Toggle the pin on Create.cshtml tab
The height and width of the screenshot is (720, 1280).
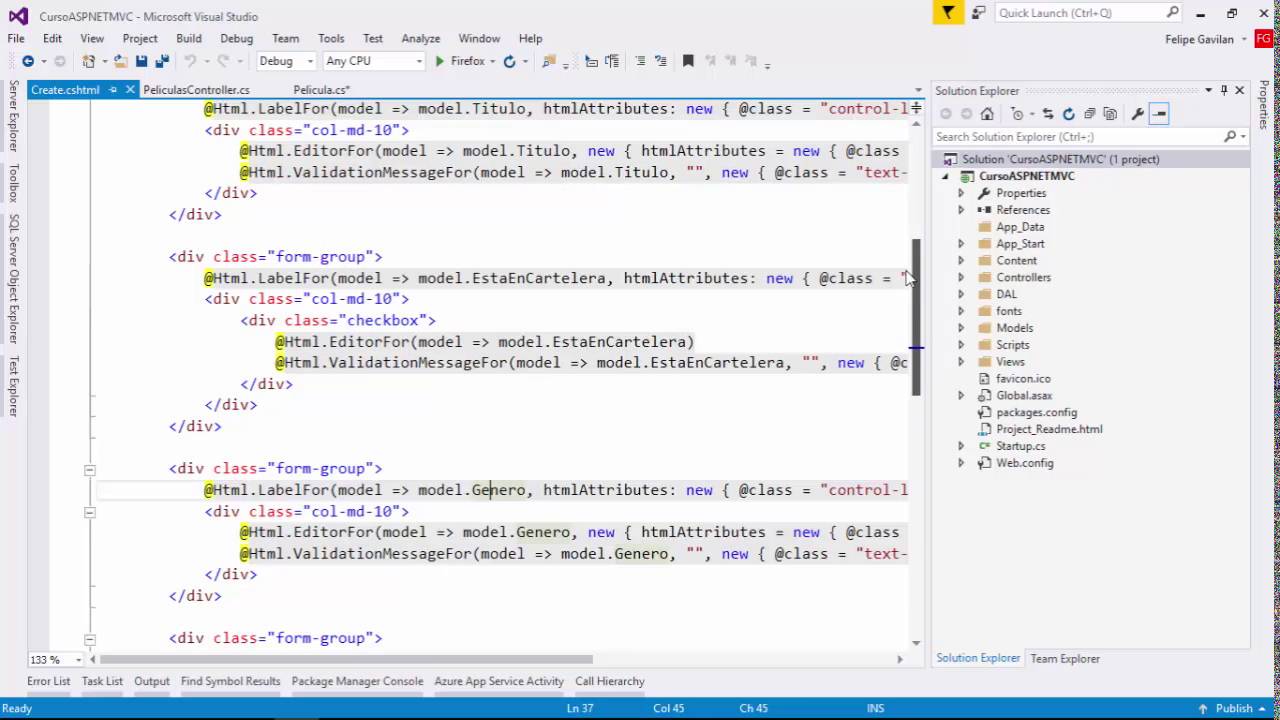tap(113, 90)
